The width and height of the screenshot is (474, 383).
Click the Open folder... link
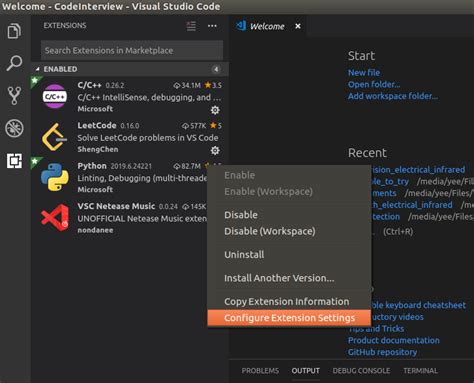pyautogui.click(x=374, y=84)
